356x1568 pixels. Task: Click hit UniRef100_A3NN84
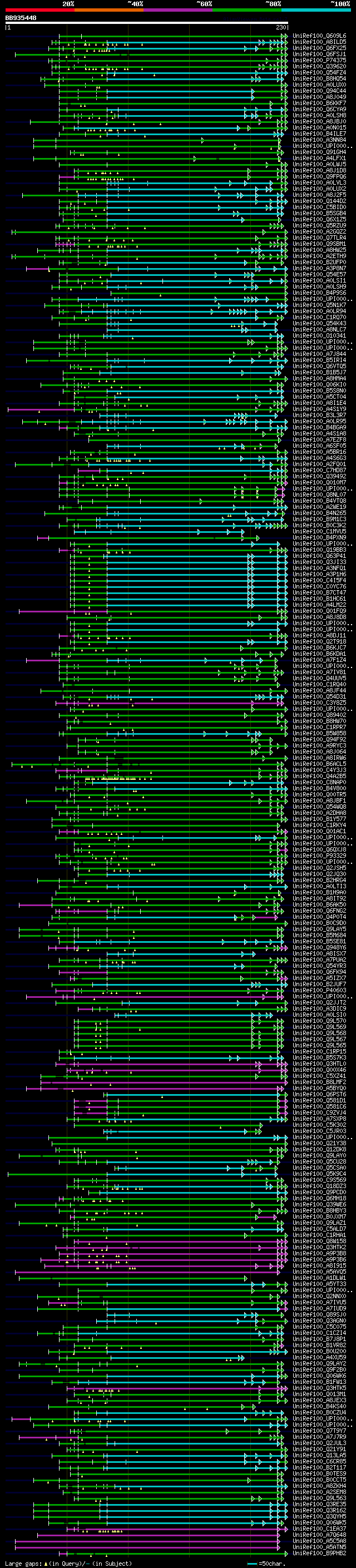coord(319,140)
